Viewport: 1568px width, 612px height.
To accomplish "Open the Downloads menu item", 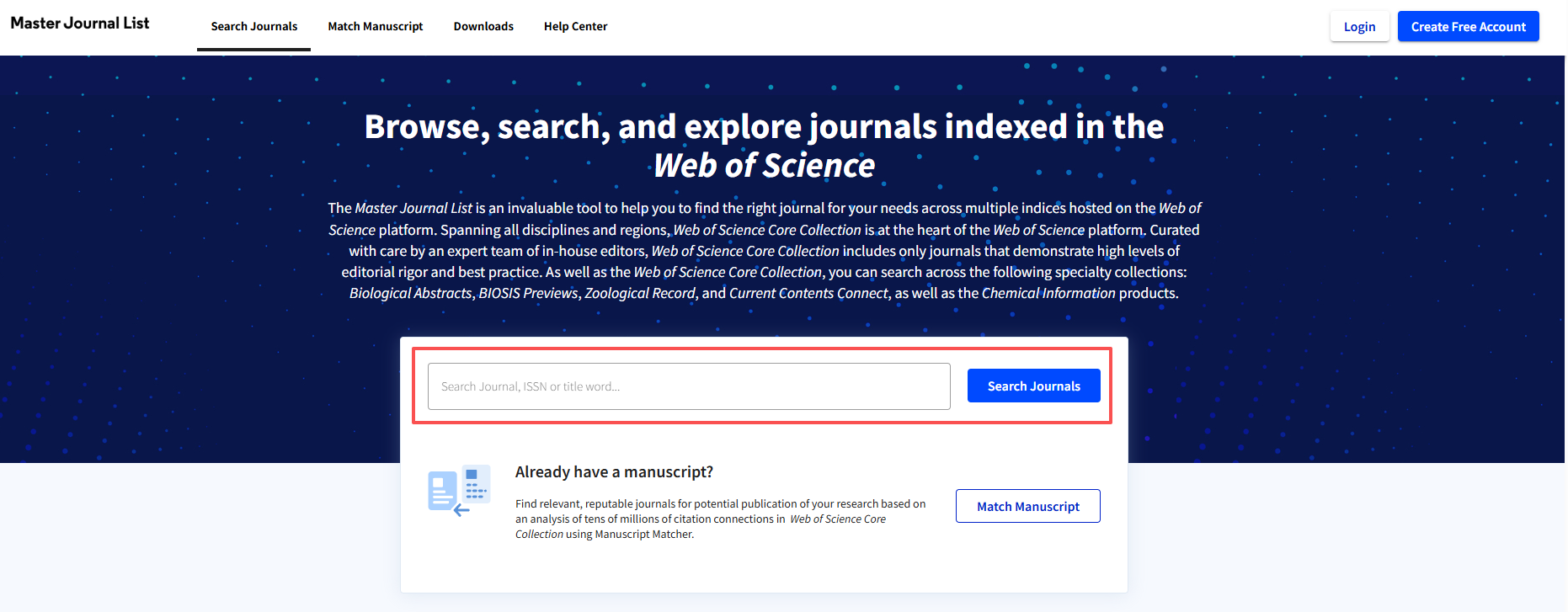I will [483, 27].
